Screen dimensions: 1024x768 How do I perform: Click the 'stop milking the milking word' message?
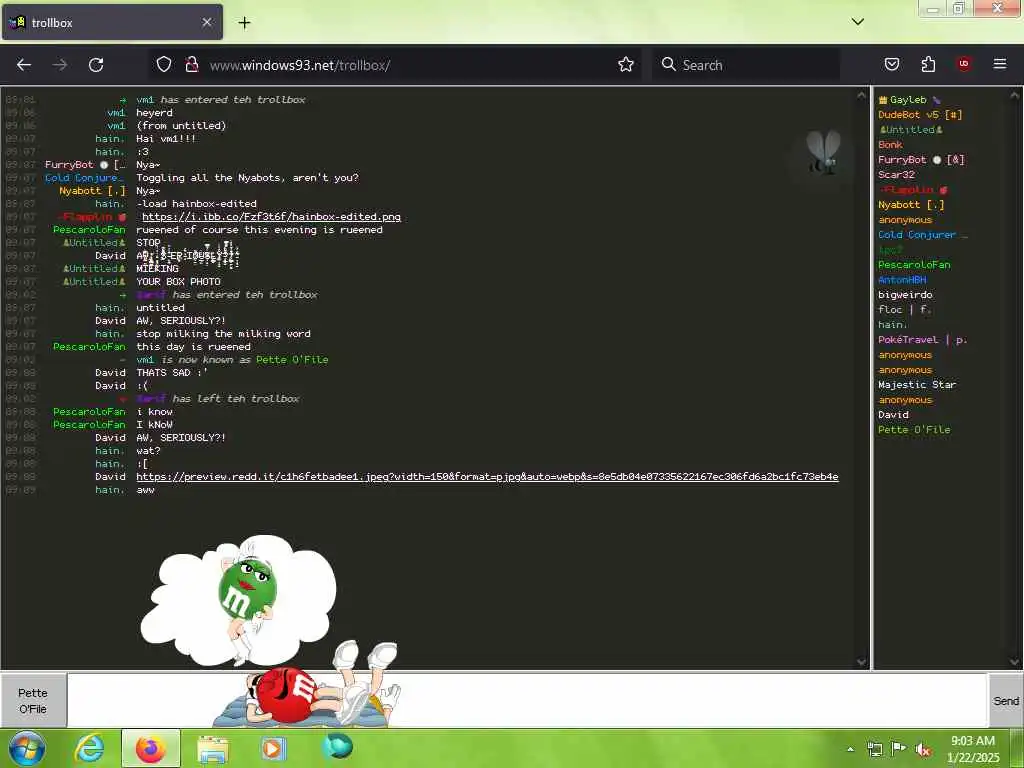(223, 334)
